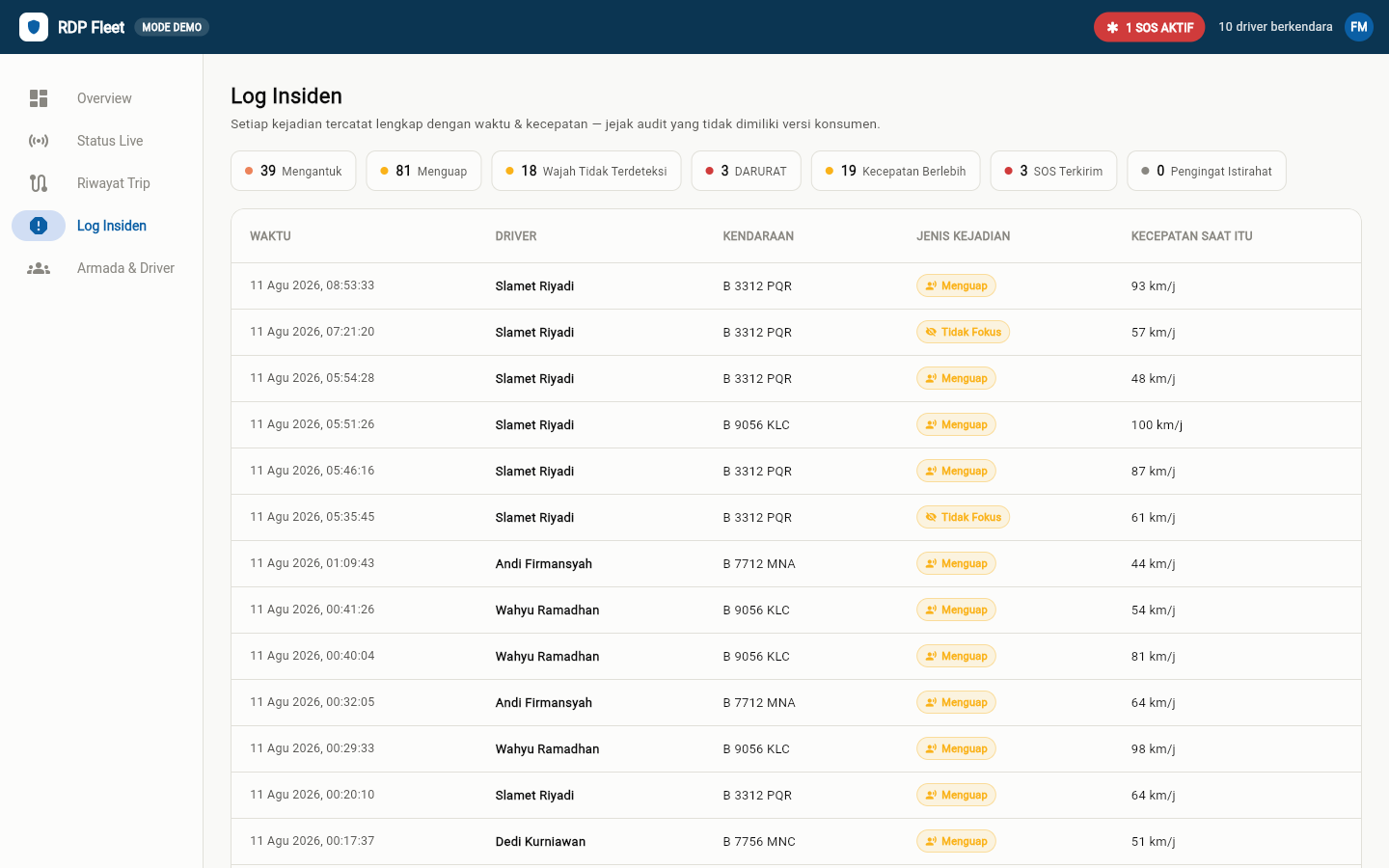Click the JENIS KEJADIAN column header
This screenshot has width=1389, height=868.
pos(964,236)
